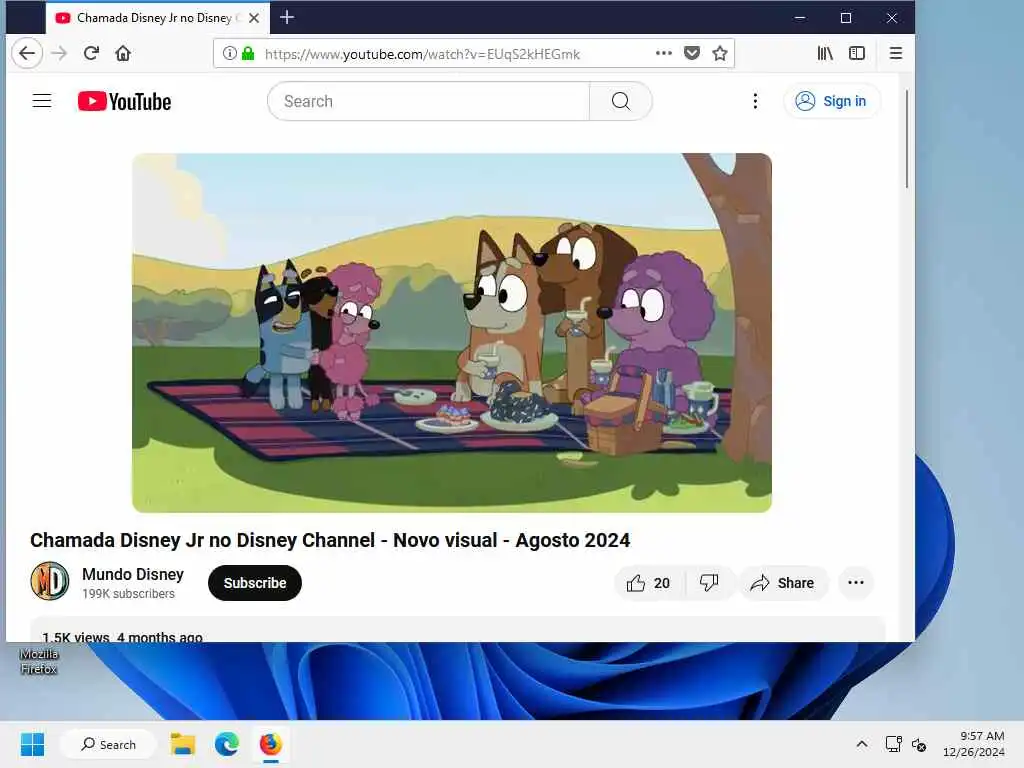Open page actions three-dot menu in address bar
1024x768 pixels.
(x=664, y=53)
